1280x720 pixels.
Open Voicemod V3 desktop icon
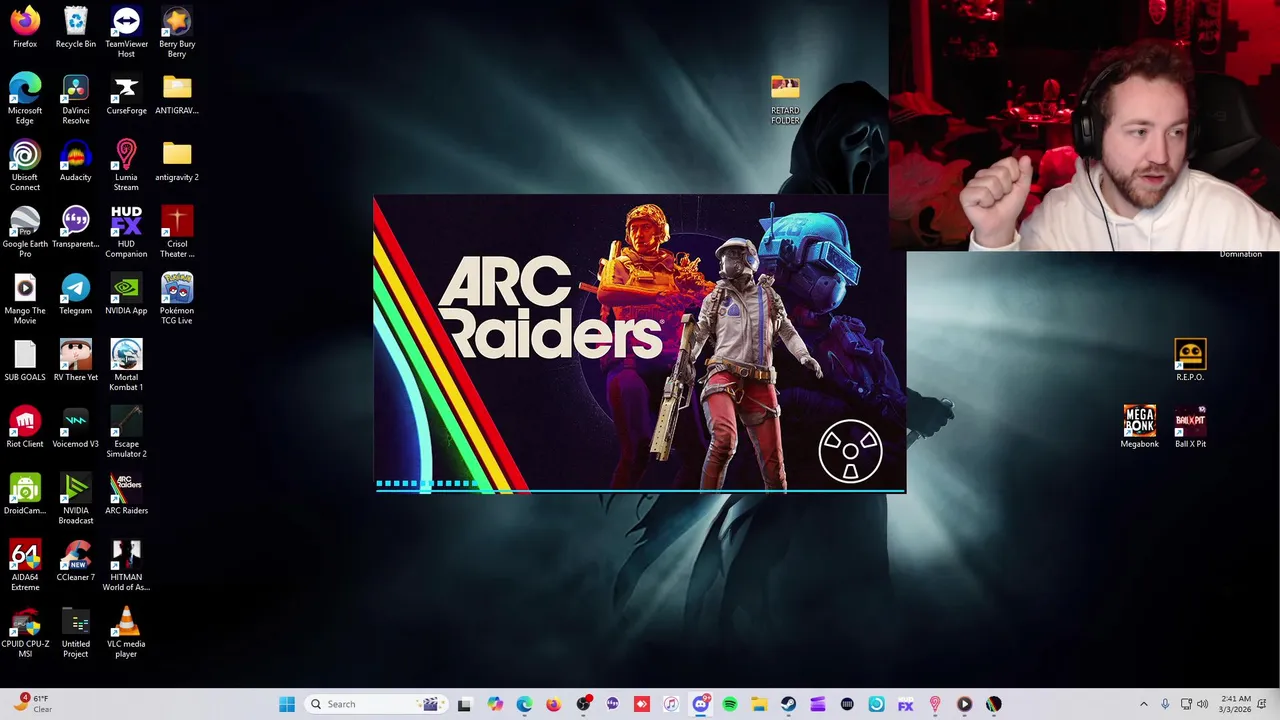tap(76, 428)
